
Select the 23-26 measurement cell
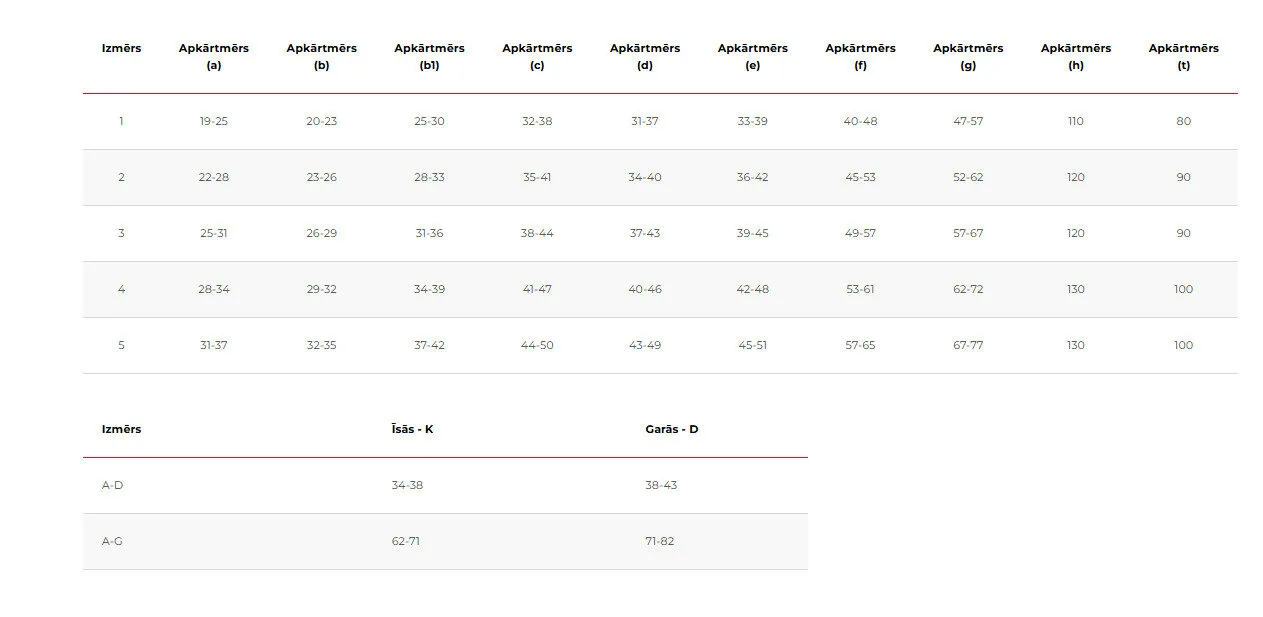point(321,177)
